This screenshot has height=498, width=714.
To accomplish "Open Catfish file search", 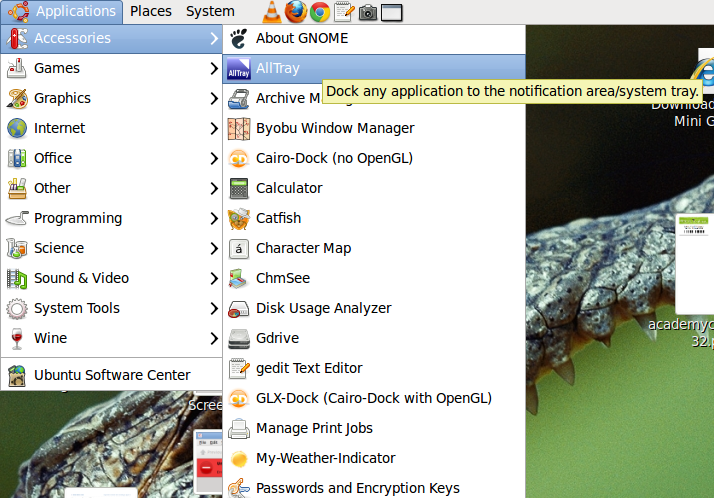I will (374, 219).
